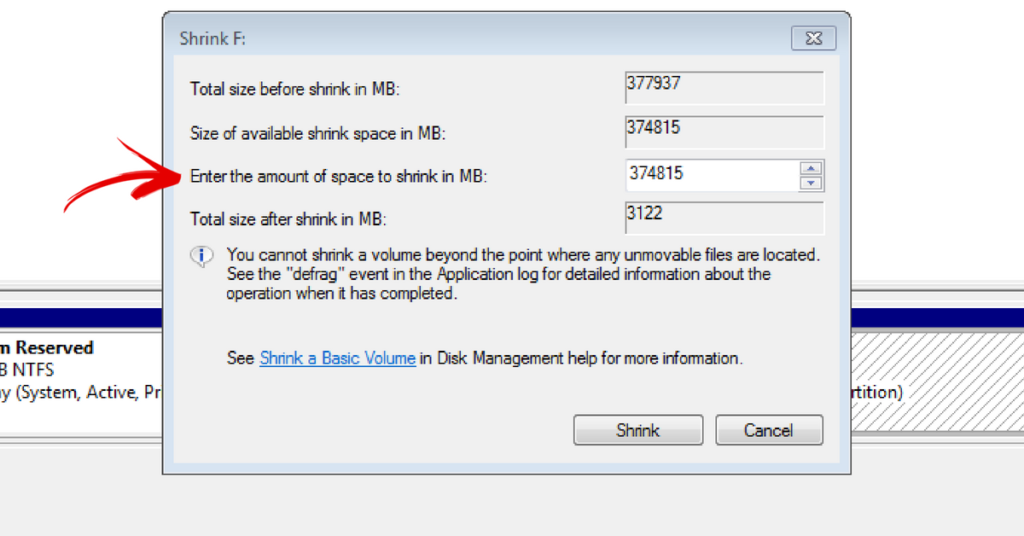1024x536 pixels.
Task: Increase shrink amount with the up arrow
Action: pyautogui.click(x=811, y=168)
